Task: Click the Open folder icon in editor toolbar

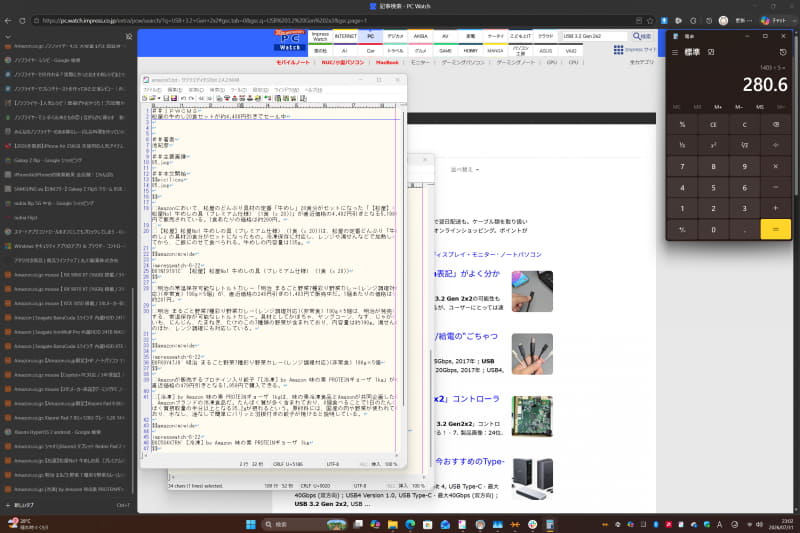Action: pyautogui.click(x=153, y=98)
